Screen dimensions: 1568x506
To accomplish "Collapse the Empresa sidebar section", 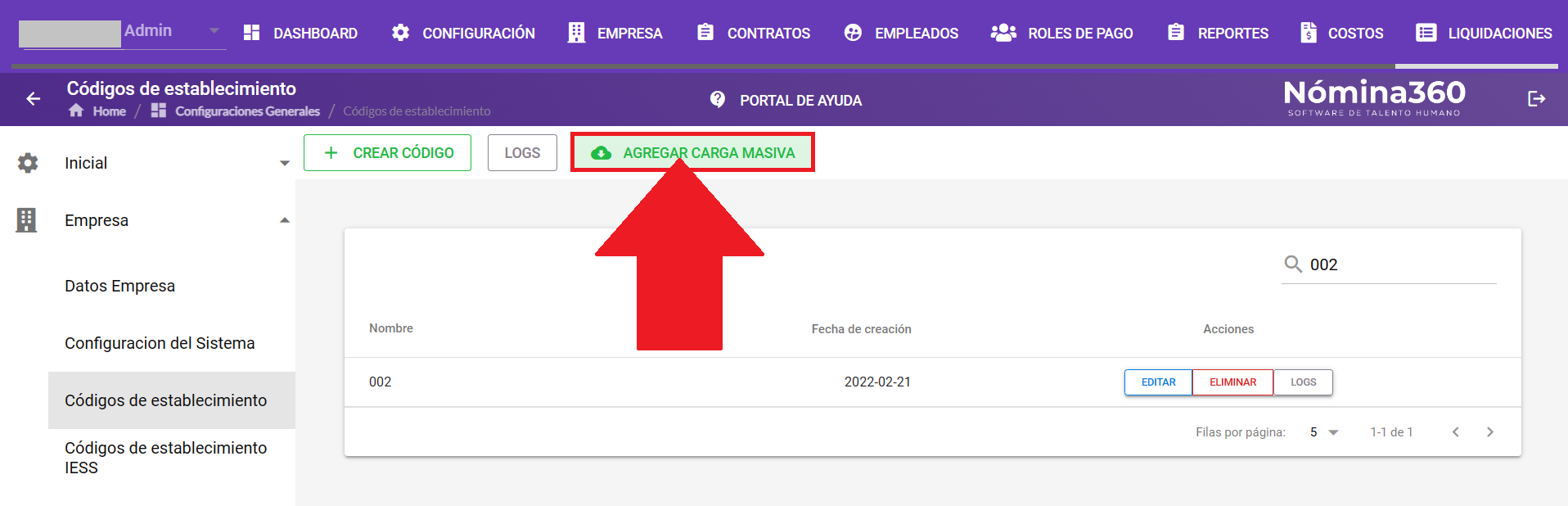I will coord(285,220).
